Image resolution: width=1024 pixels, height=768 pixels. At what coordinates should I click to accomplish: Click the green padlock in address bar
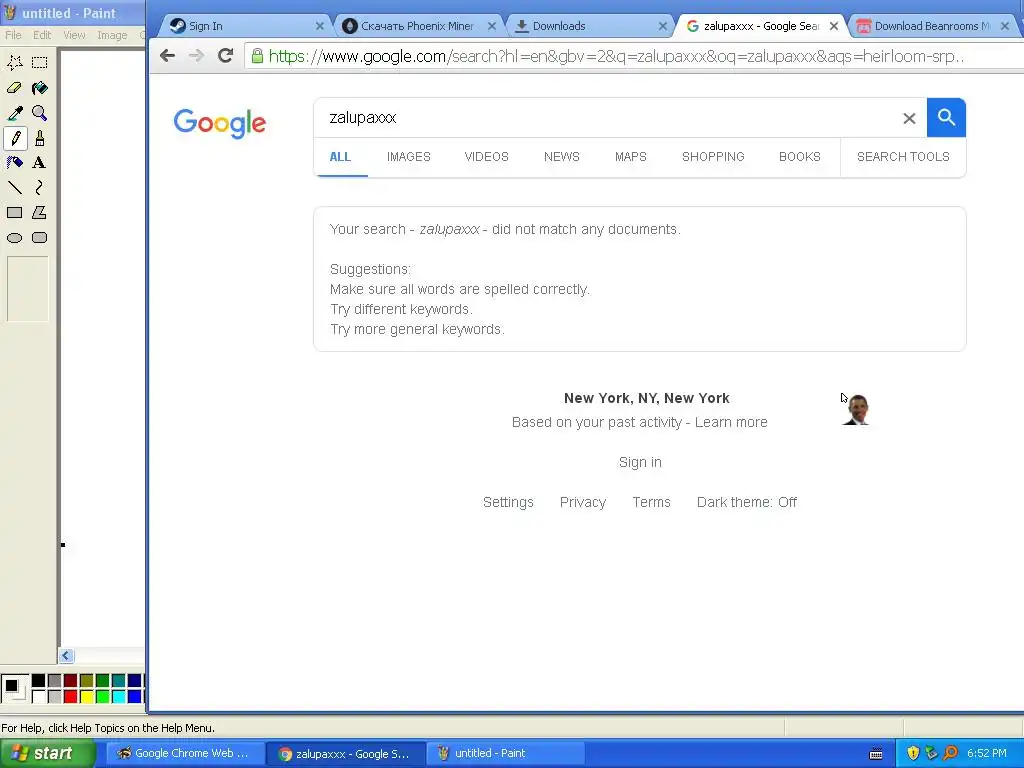[257, 56]
